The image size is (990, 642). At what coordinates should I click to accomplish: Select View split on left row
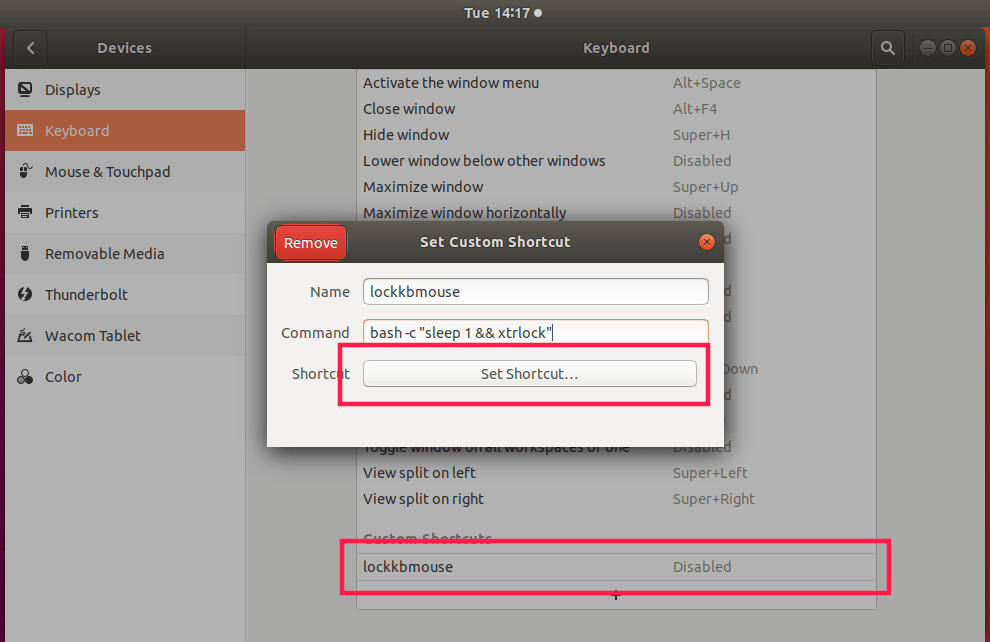click(616, 473)
